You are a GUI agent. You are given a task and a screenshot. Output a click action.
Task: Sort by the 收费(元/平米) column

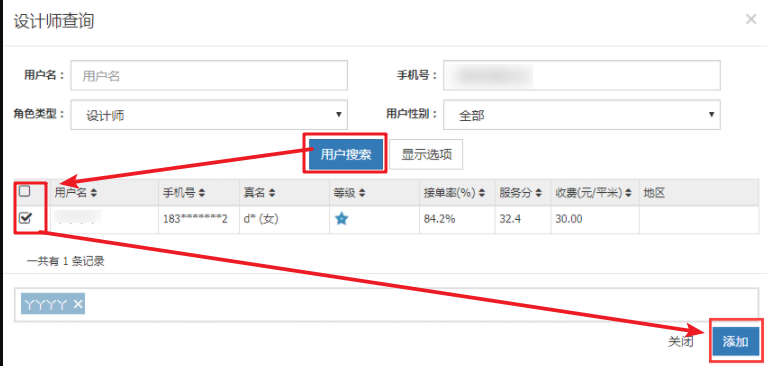(x=593, y=193)
